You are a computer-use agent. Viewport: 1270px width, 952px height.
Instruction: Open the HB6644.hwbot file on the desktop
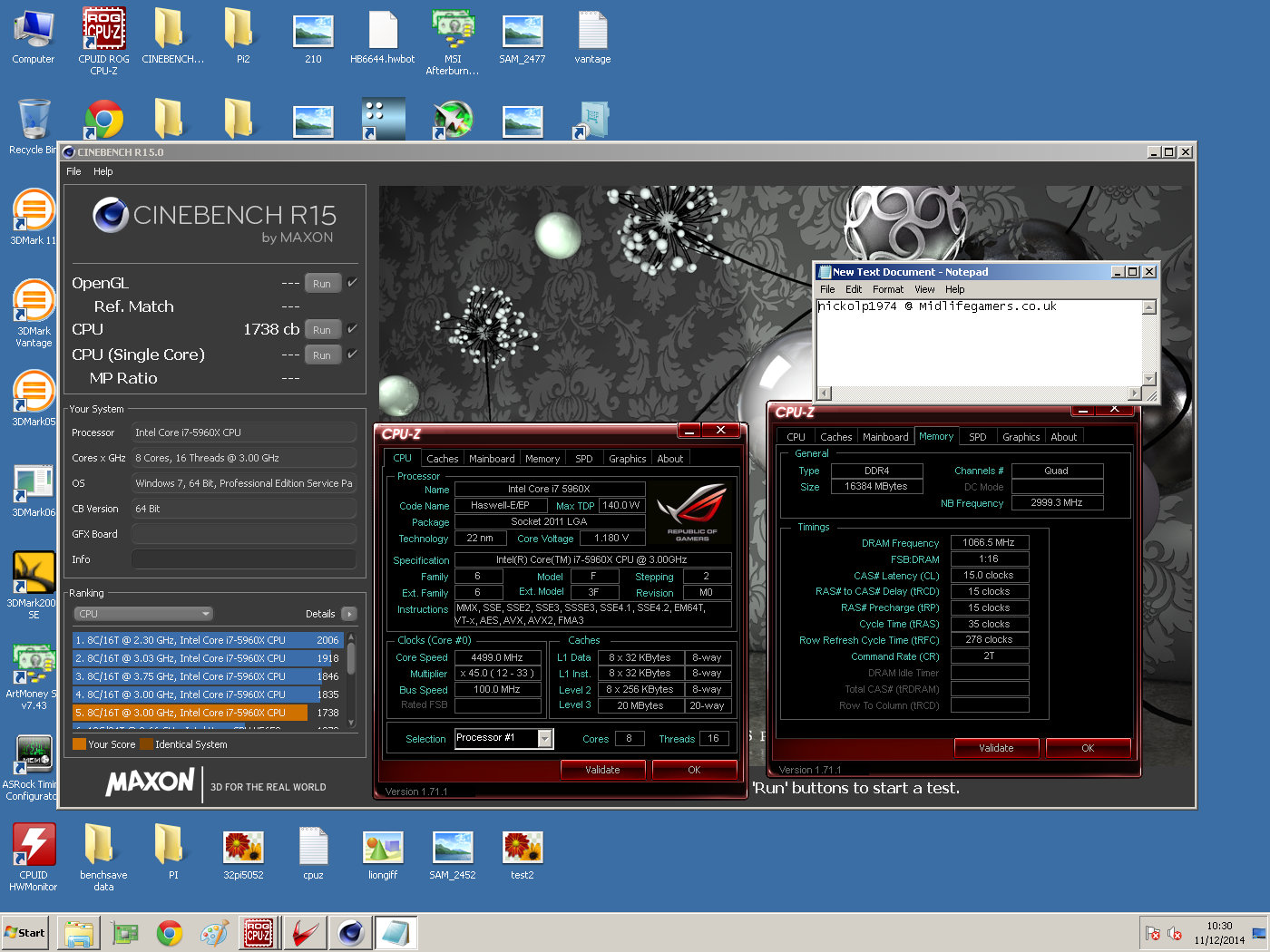click(x=382, y=30)
